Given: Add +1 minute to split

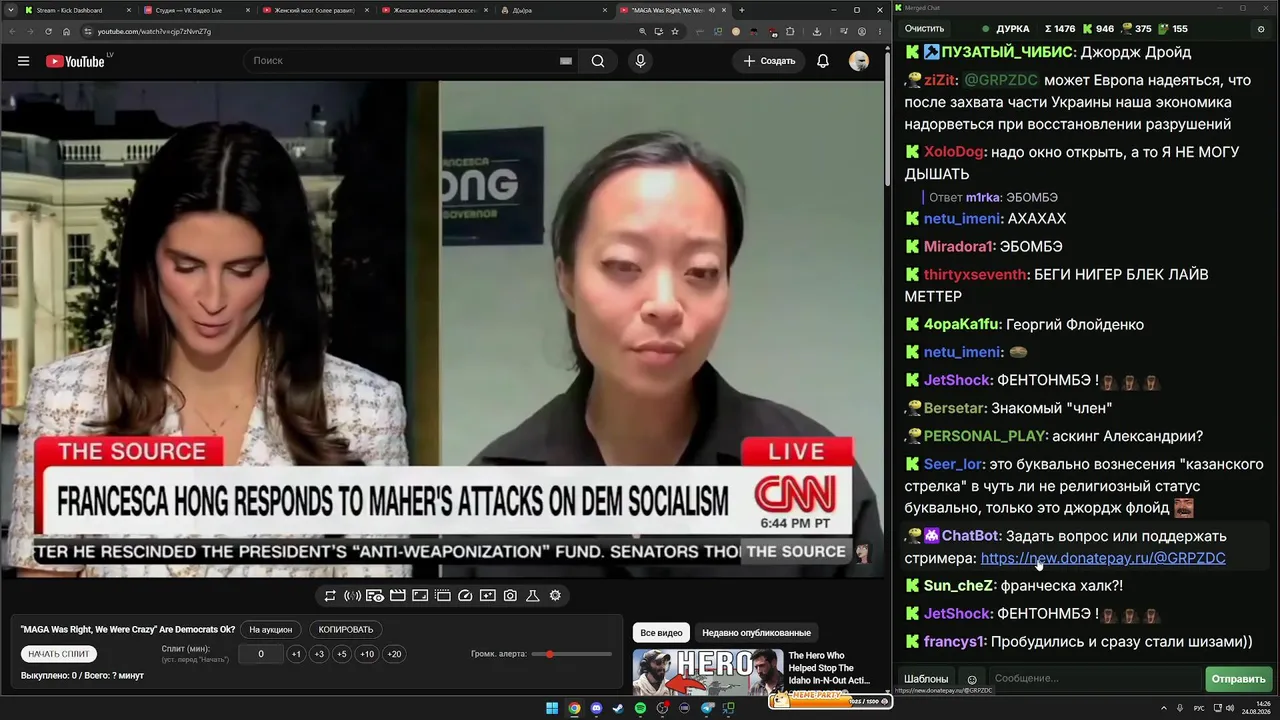Looking at the screenshot, I should click(296, 654).
